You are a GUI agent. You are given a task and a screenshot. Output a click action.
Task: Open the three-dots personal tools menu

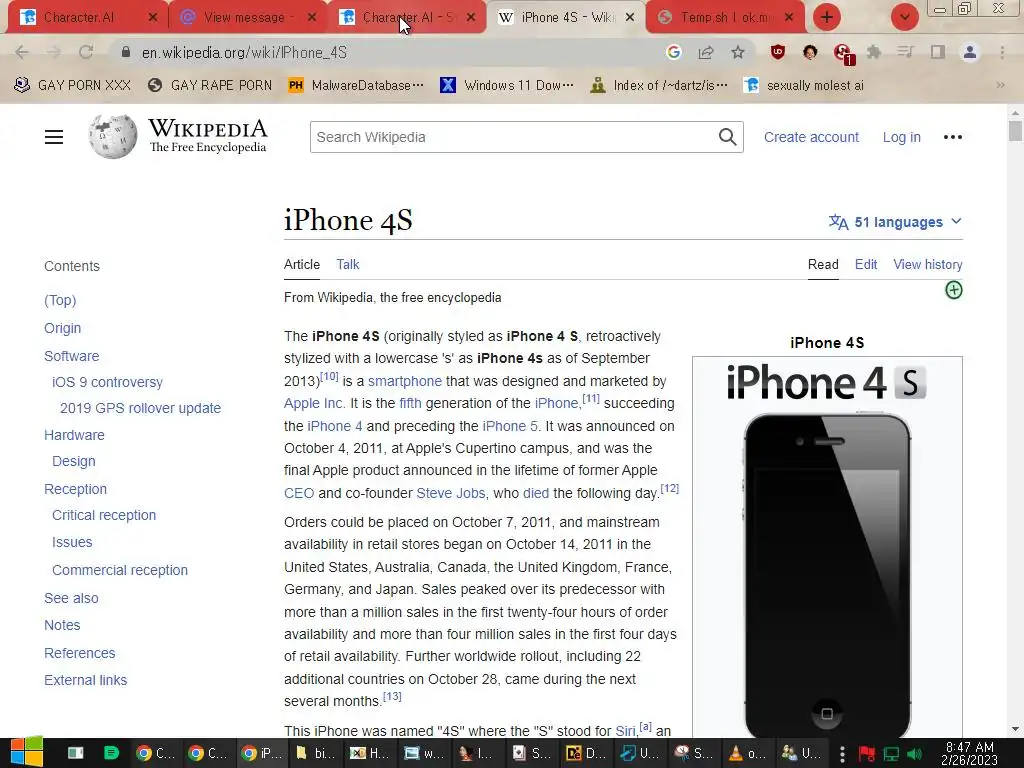pyautogui.click(x=953, y=137)
